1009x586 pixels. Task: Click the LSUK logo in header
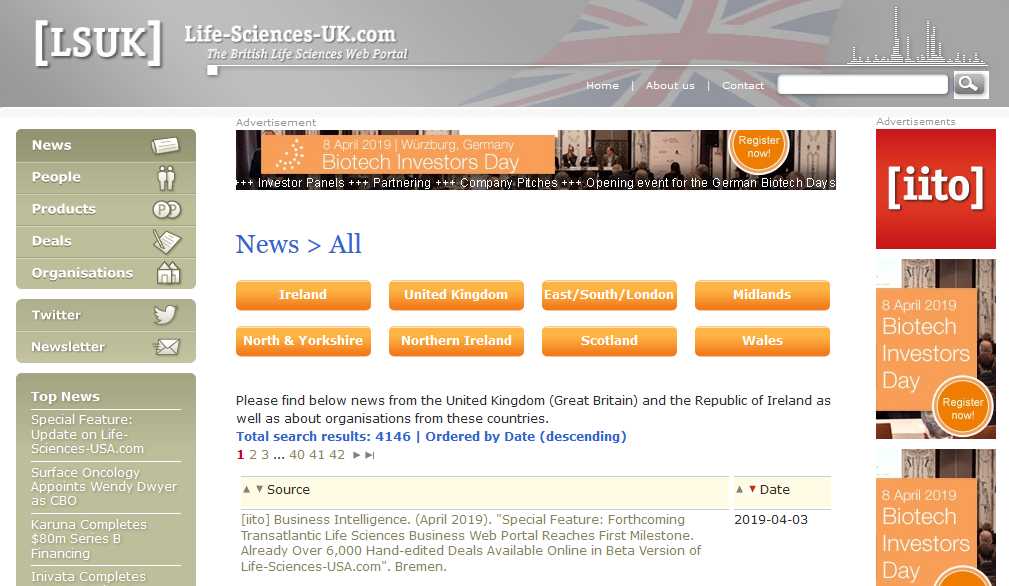point(98,43)
